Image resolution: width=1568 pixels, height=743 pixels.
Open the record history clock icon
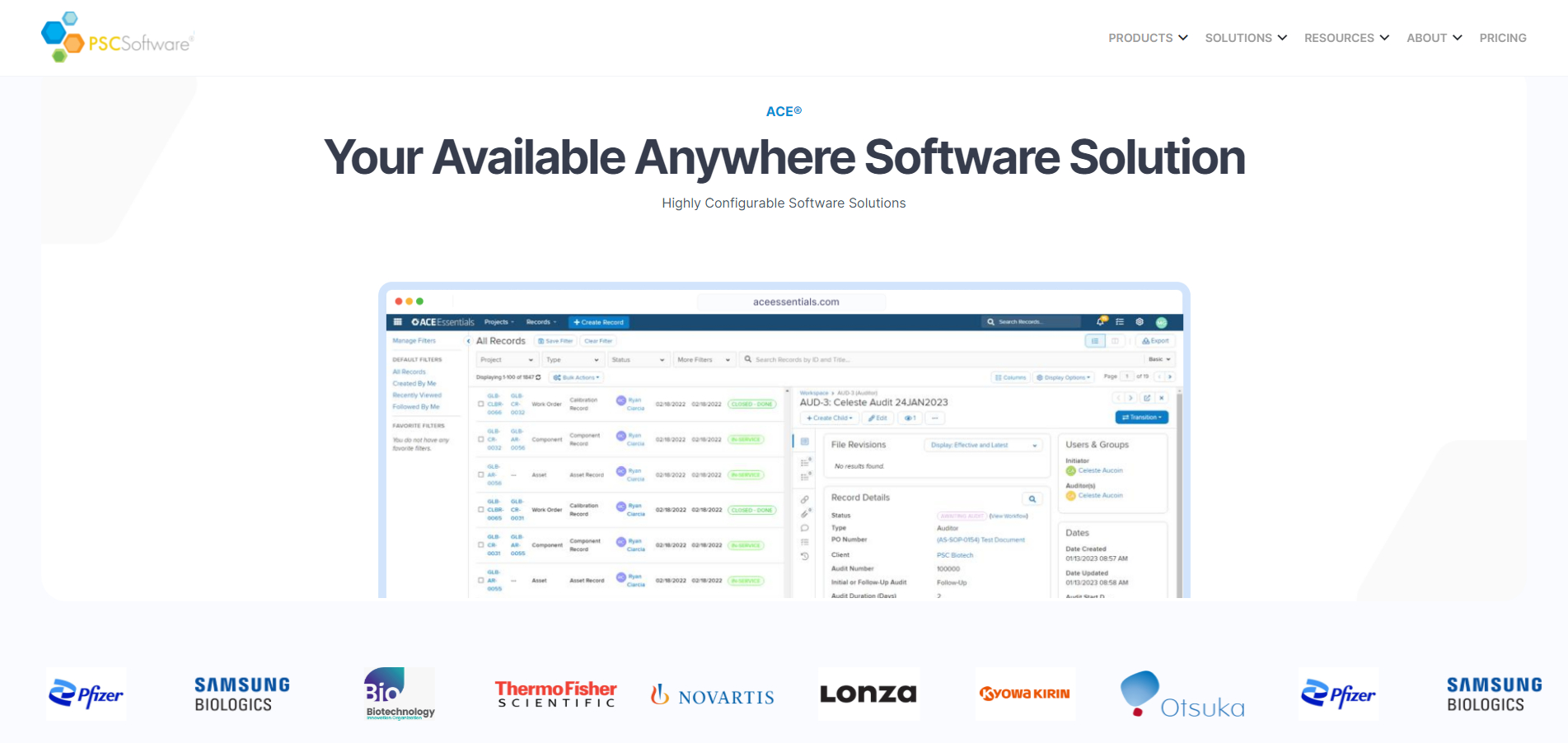pos(804,556)
